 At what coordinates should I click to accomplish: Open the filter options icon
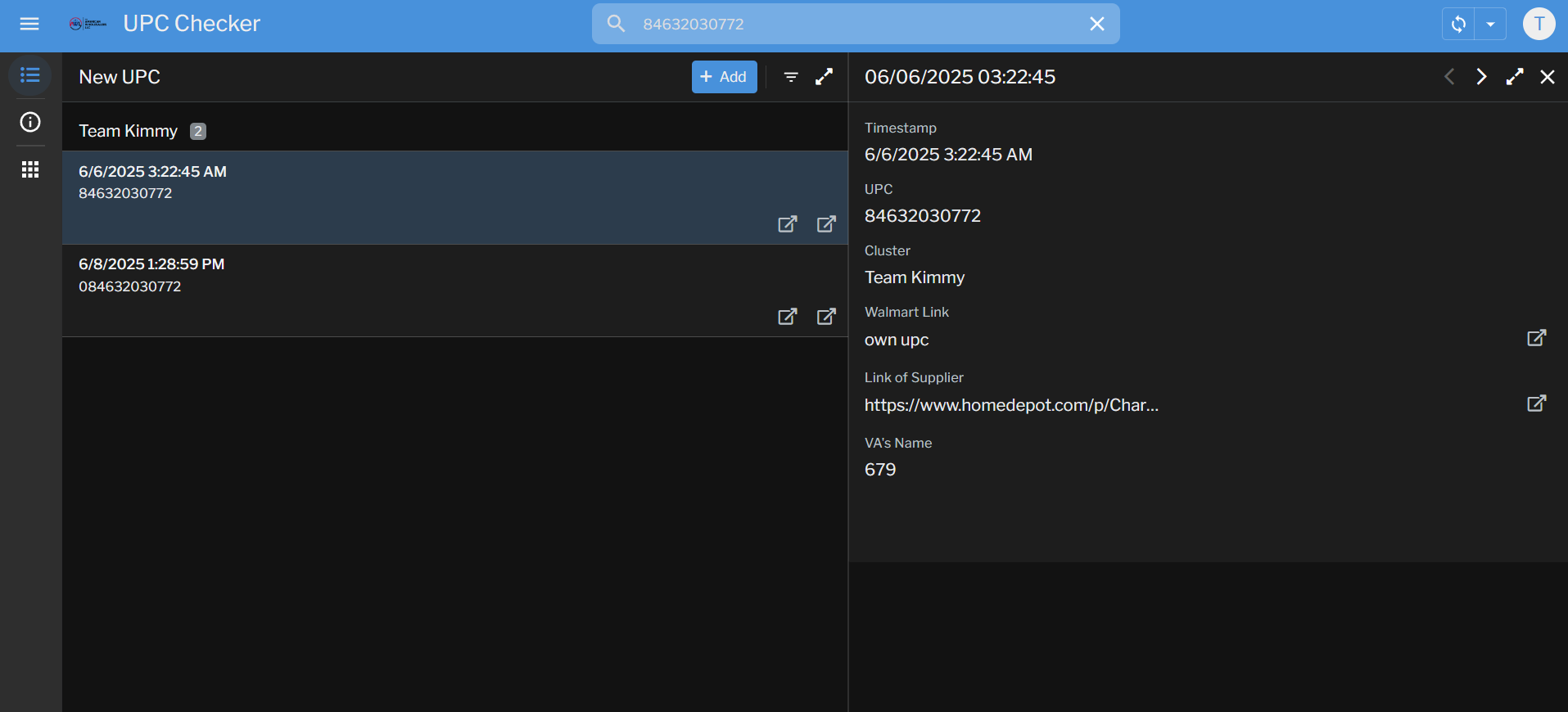(791, 77)
